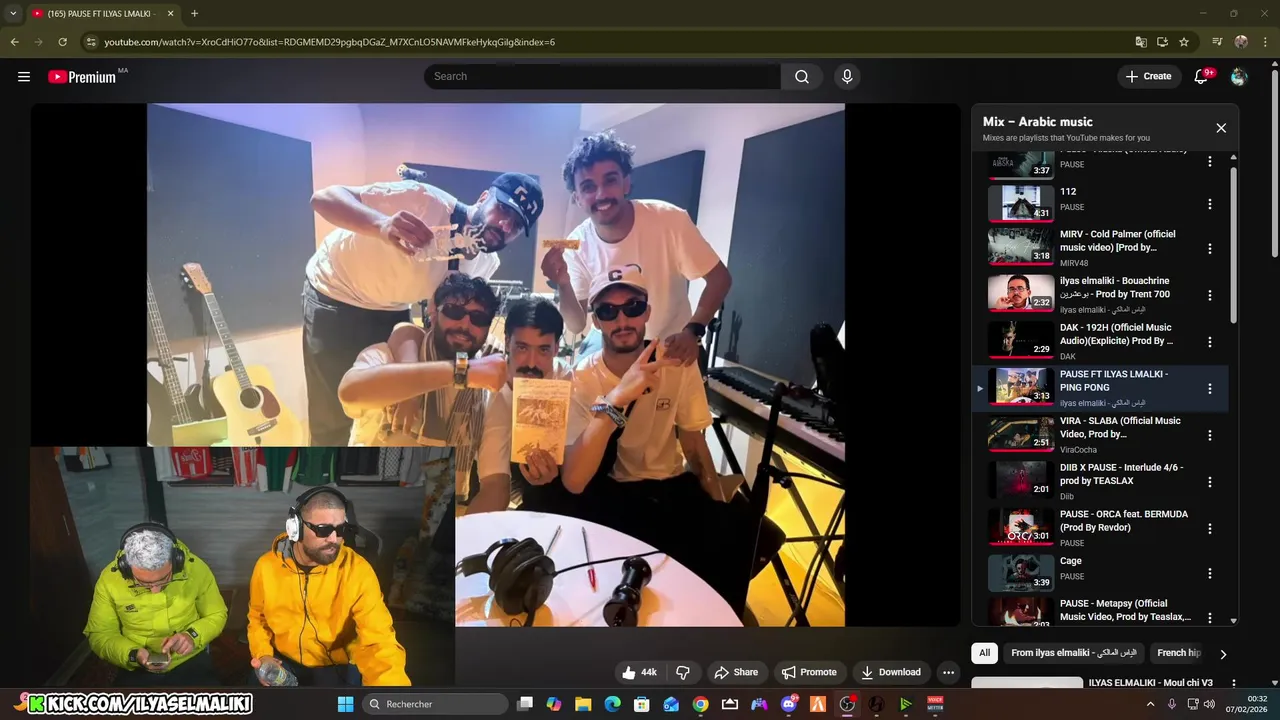Open options for MIRV Cold Palmer item
Image resolution: width=1280 pixels, height=720 pixels.
click(1209, 248)
